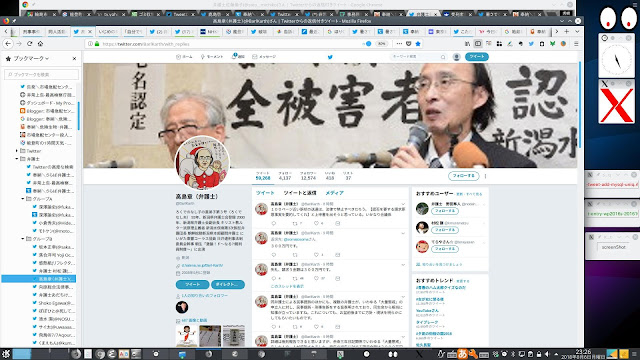Follow the first suggested user
The image size is (640, 360).
(445, 211)
